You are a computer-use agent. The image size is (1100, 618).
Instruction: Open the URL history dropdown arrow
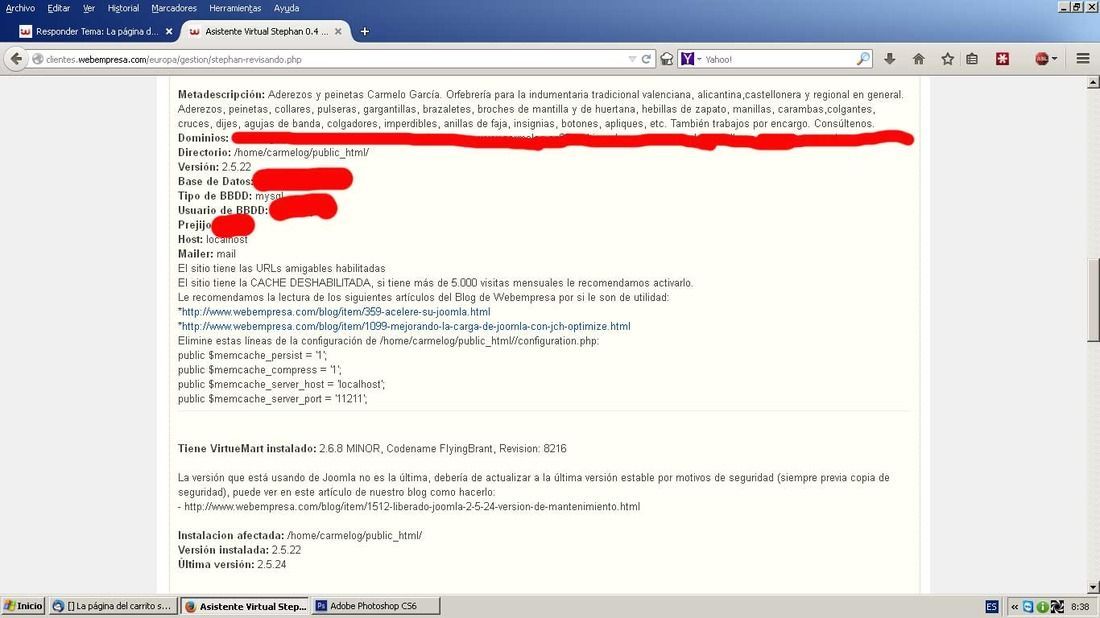point(632,60)
